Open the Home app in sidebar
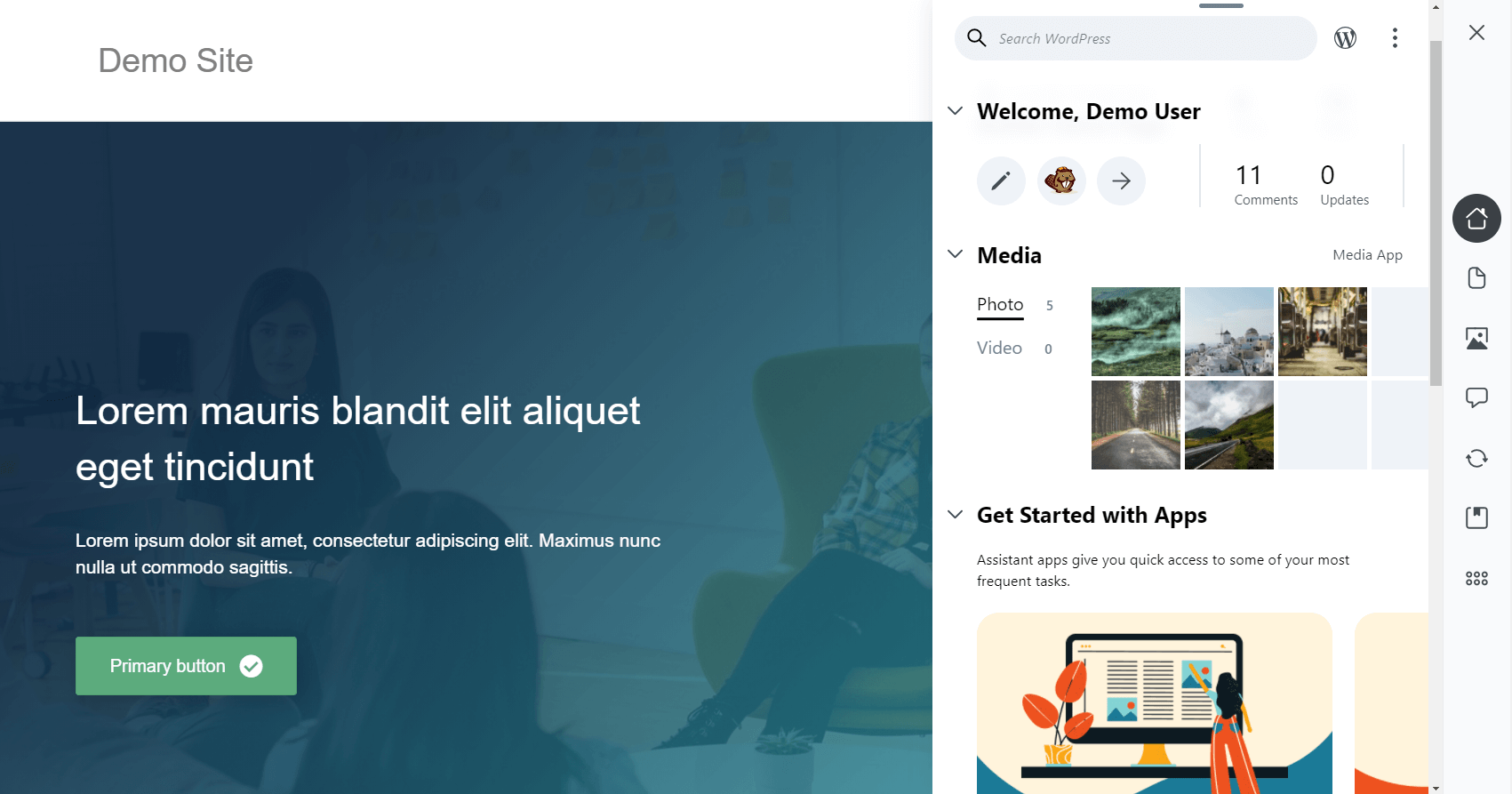 [1476, 218]
